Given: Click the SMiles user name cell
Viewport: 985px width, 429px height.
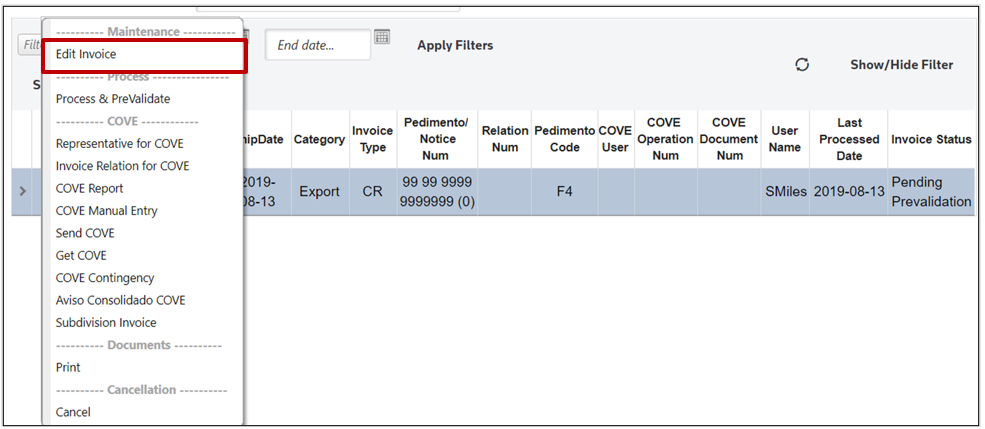Looking at the screenshot, I should click(785, 192).
